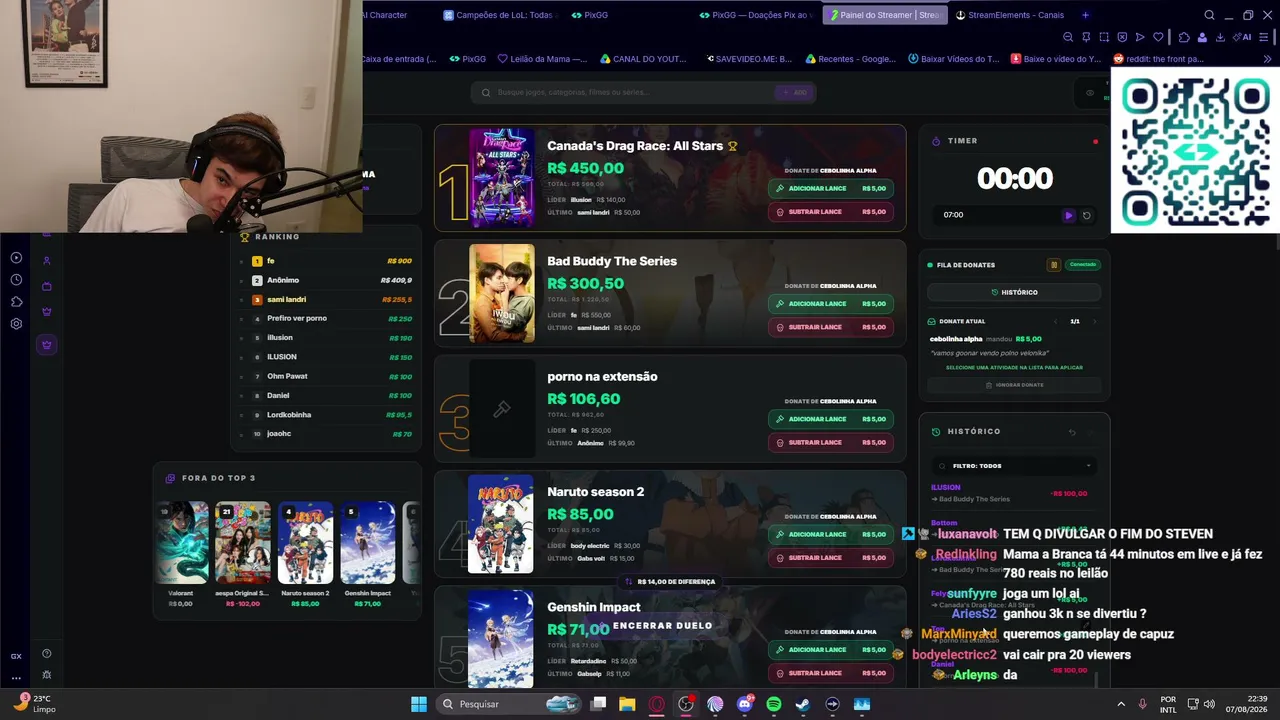Undo last history action arrow icon
The image size is (1280, 720).
tap(1072, 432)
